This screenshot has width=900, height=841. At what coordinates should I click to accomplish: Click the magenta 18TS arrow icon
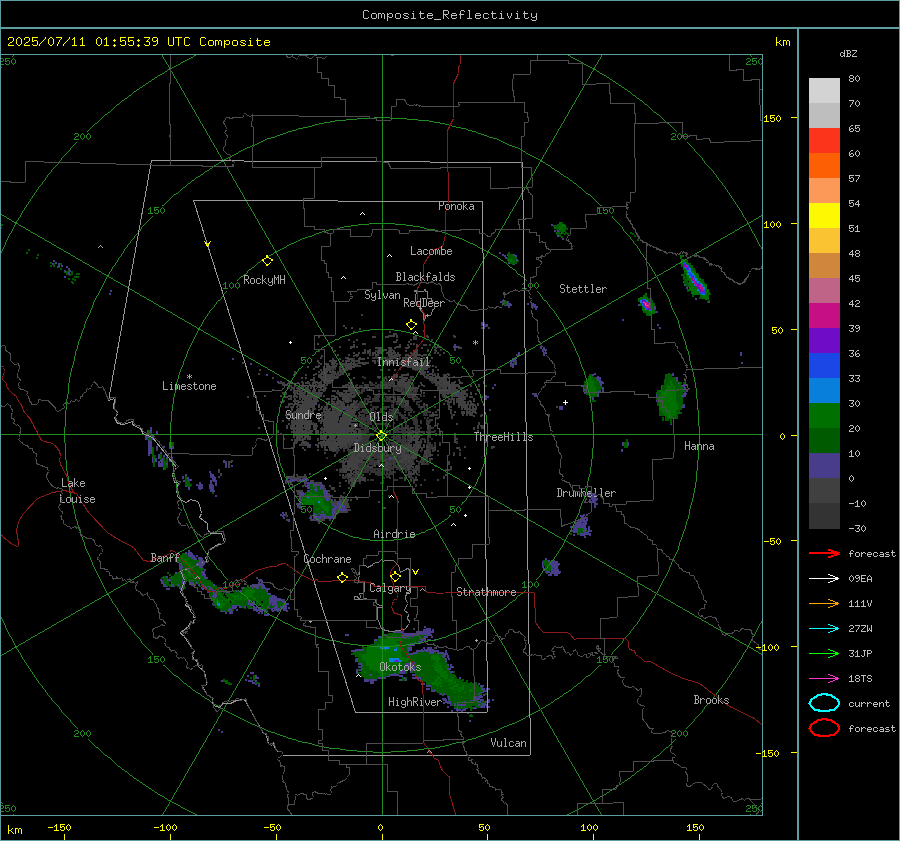click(824, 679)
